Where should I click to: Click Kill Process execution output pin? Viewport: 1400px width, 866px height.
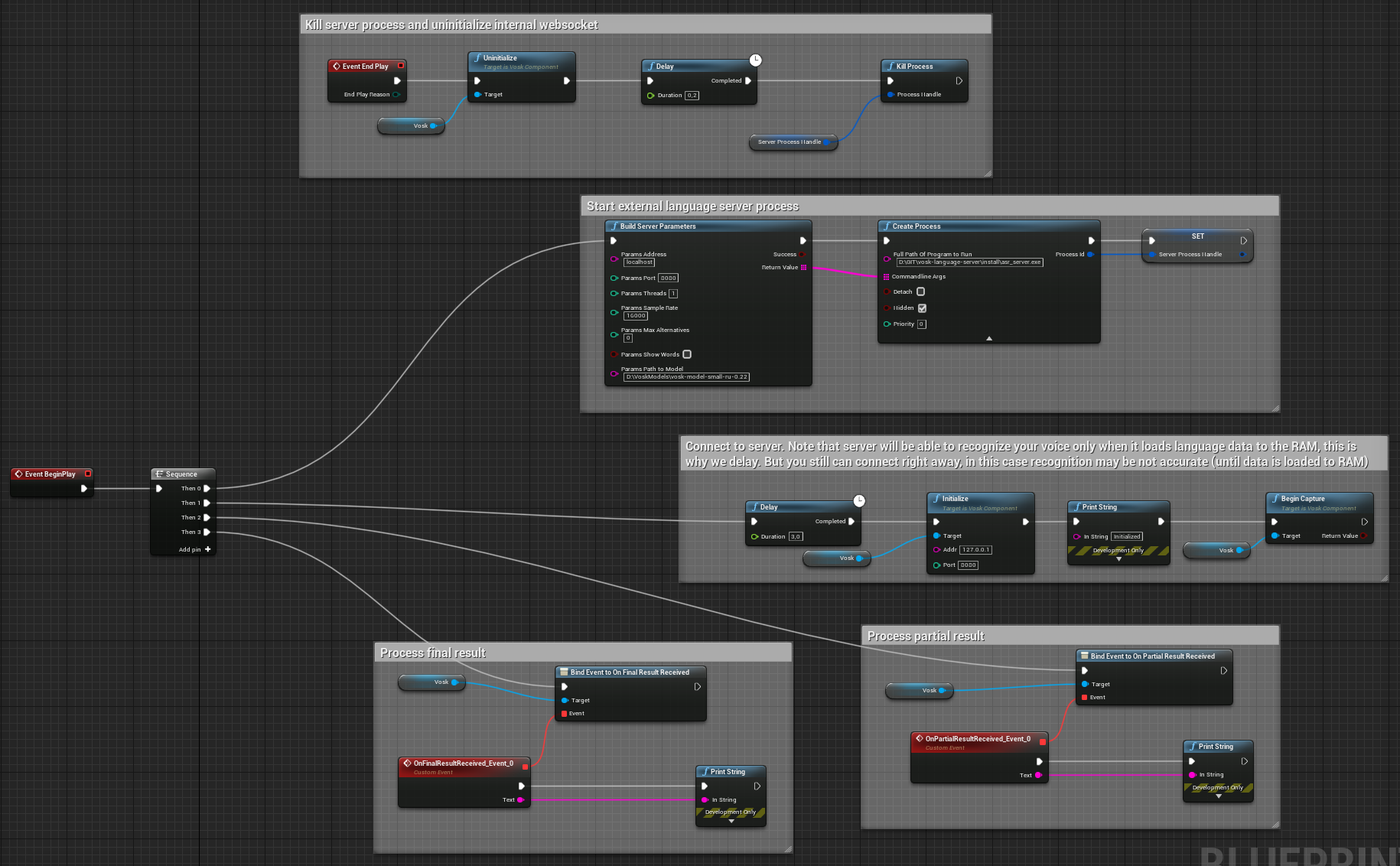[x=959, y=80]
